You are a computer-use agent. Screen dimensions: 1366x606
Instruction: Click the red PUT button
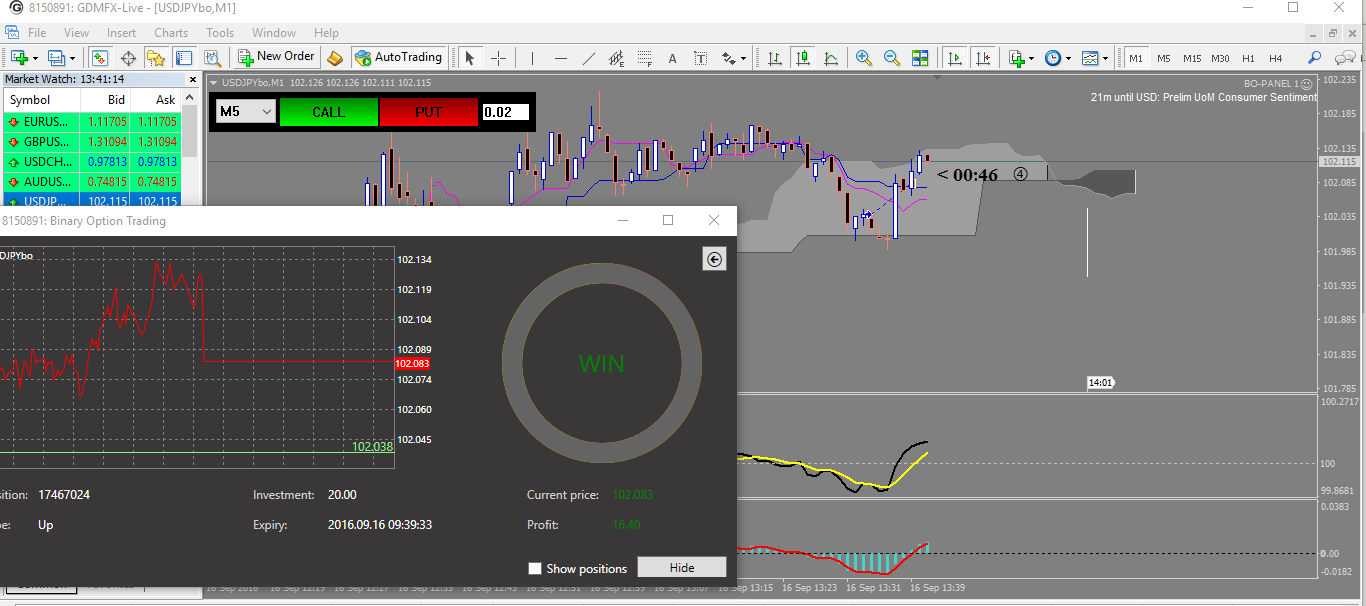pyautogui.click(x=428, y=112)
